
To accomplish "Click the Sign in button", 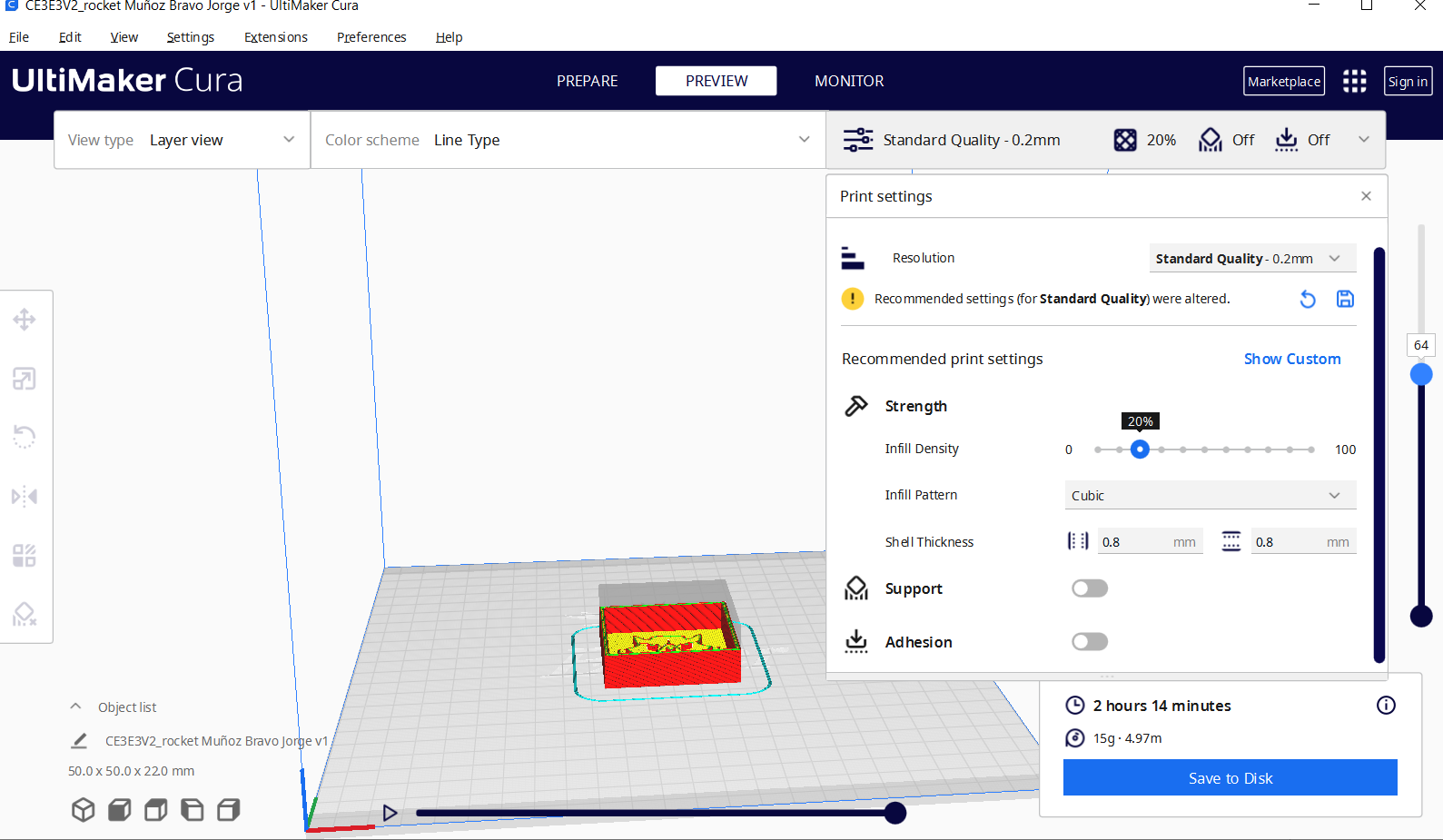I will pyautogui.click(x=1408, y=81).
